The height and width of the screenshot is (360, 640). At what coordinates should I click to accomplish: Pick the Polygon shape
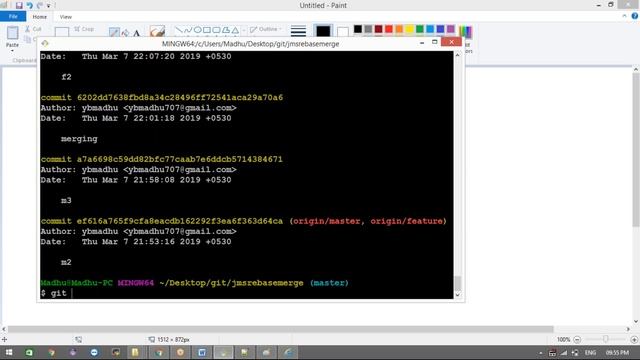[226, 30]
